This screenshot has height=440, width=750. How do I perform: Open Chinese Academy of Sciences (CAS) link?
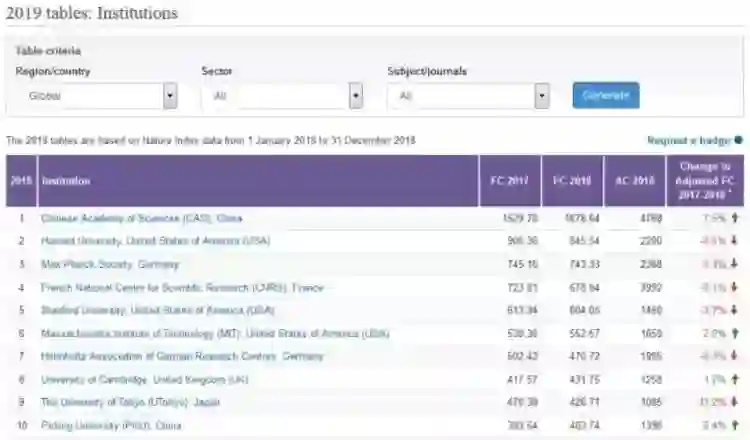click(142, 219)
